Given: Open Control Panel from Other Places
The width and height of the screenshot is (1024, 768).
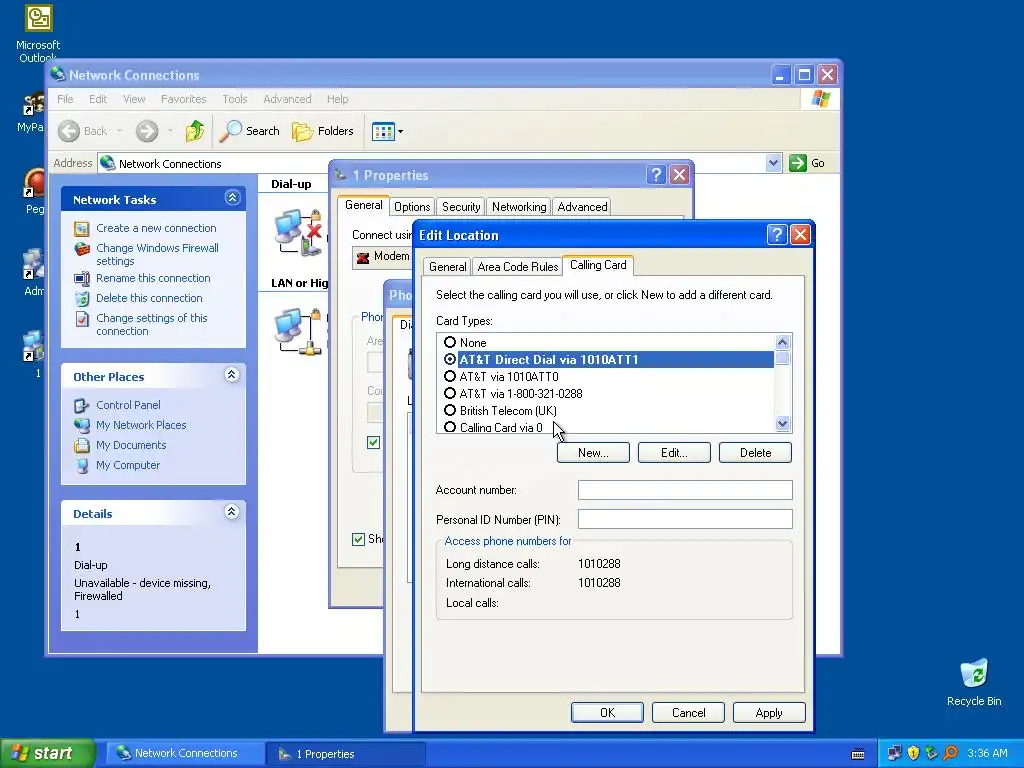Looking at the screenshot, I should click(x=128, y=405).
